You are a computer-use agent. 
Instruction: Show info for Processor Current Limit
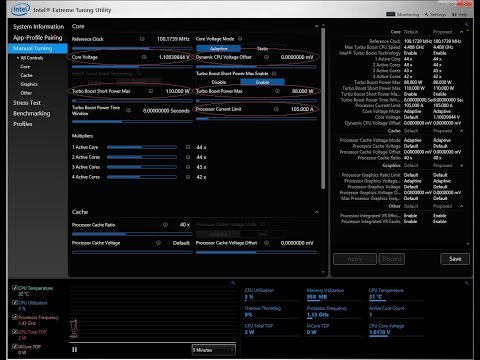pos(276,109)
